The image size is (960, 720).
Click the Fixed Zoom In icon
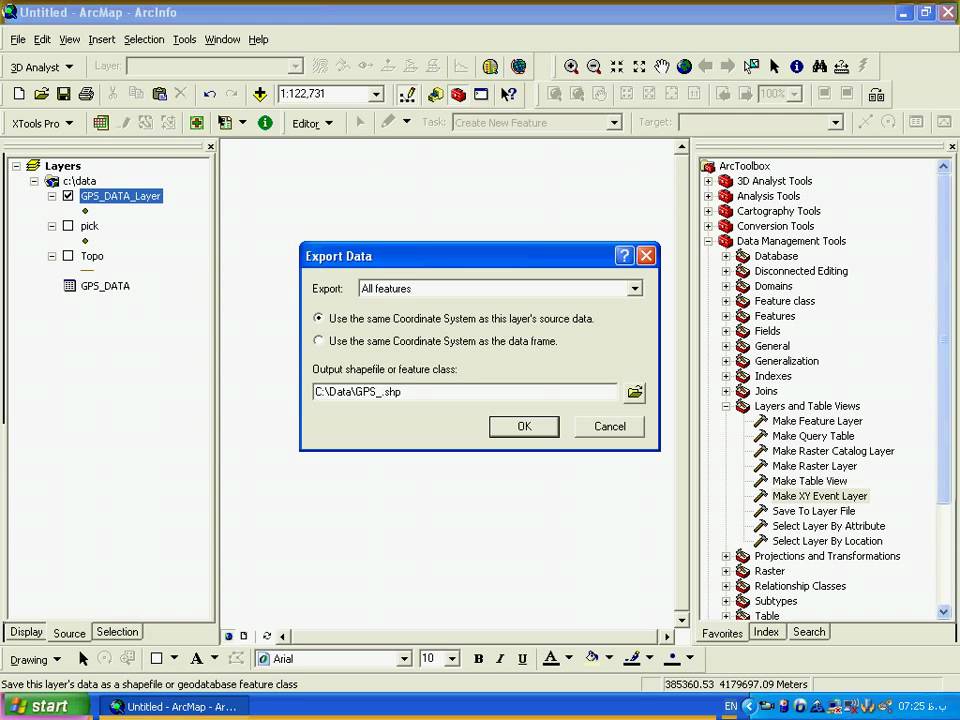[x=617, y=66]
